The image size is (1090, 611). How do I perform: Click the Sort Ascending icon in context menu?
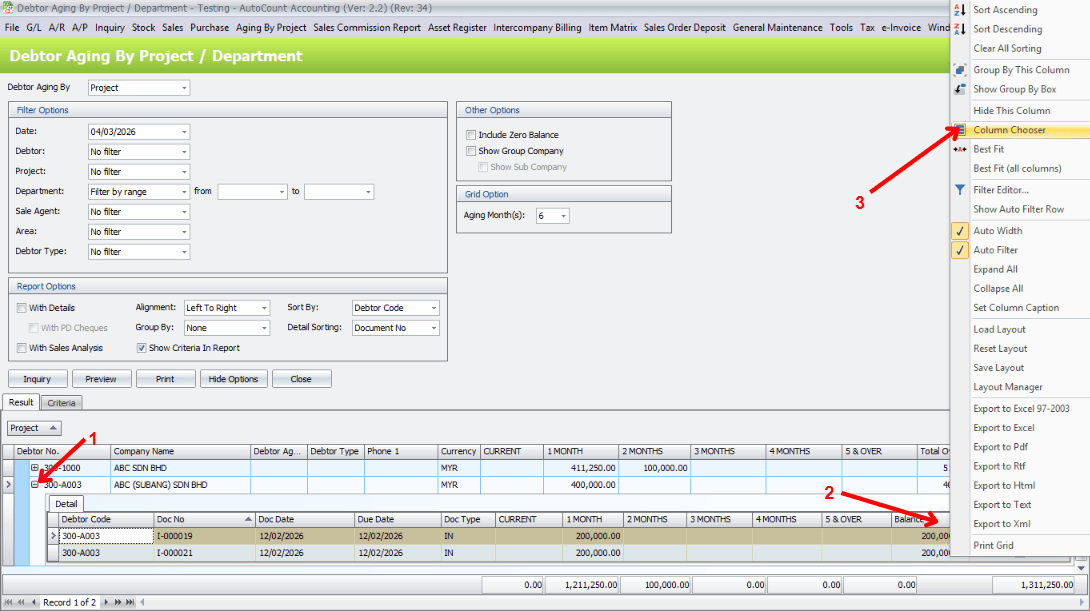pyautogui.click(x=959, y=10)
